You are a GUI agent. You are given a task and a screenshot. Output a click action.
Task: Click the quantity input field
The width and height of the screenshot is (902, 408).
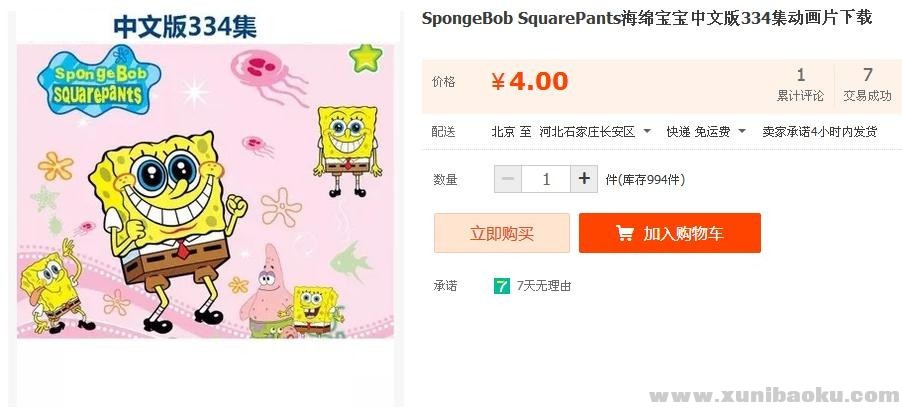click(546, 179)
